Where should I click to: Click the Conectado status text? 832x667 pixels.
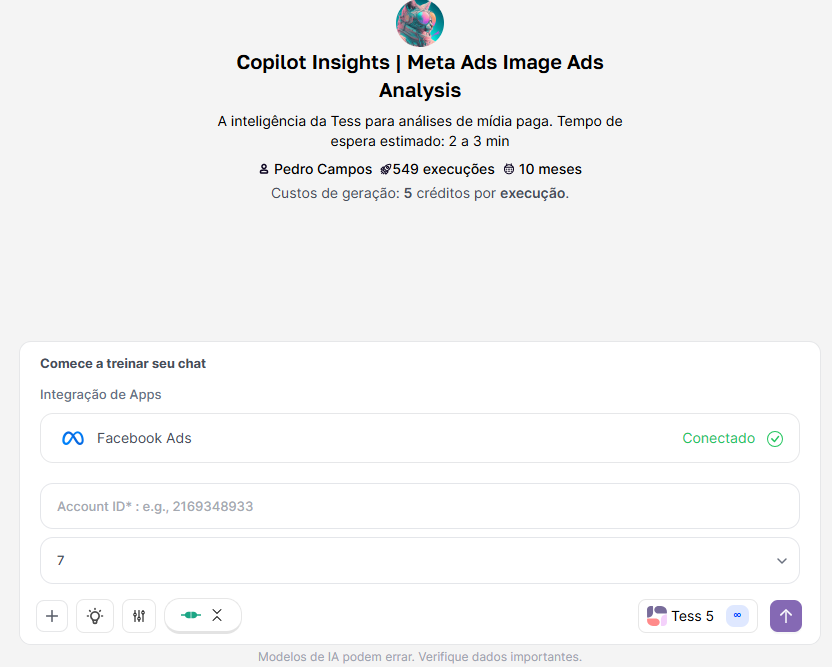pyautogui.click(x=718, y=438)
